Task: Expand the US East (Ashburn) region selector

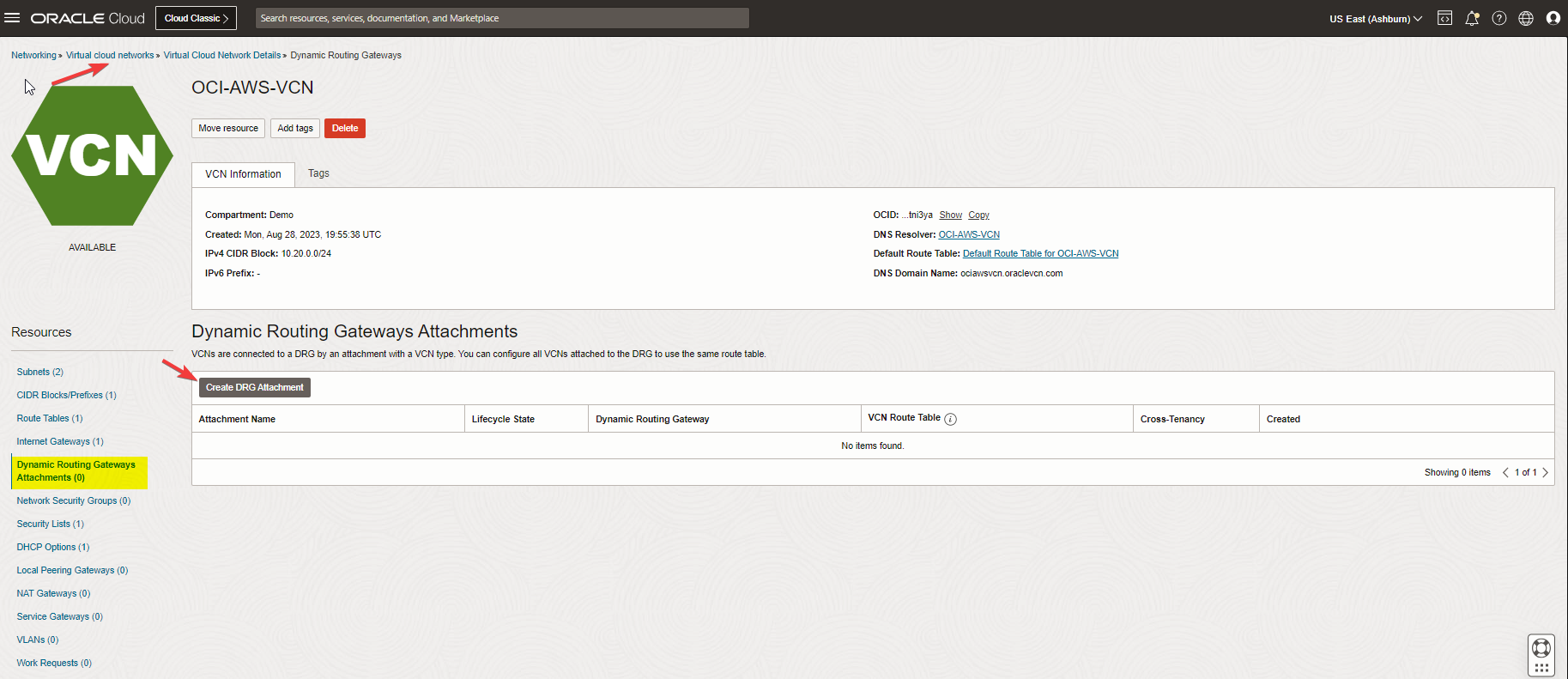Action: coord(1375,18)
